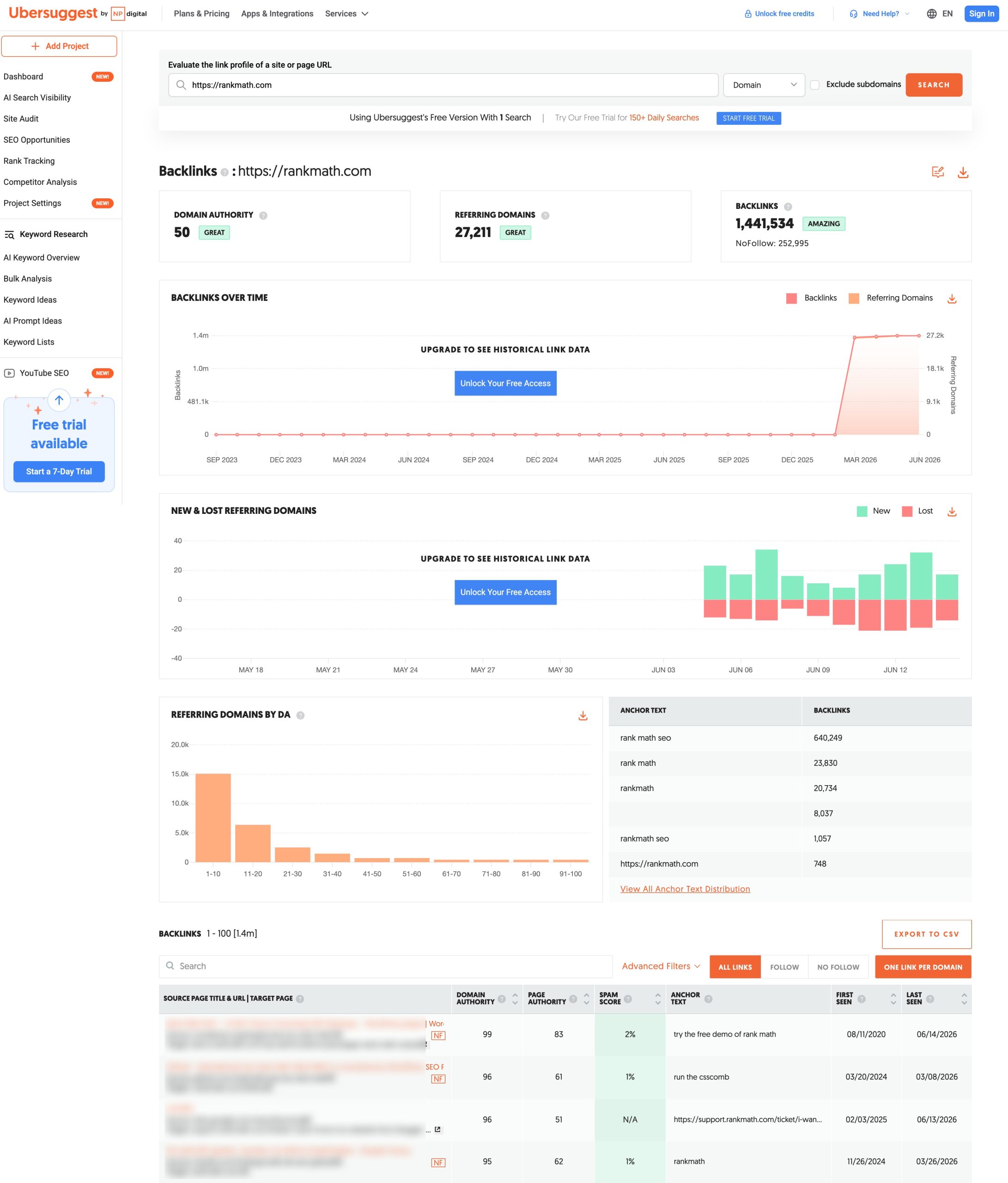Click the help icon in the Last Seen header
The width and height of the screenshot is (1008, 1183).
[930, 999]
